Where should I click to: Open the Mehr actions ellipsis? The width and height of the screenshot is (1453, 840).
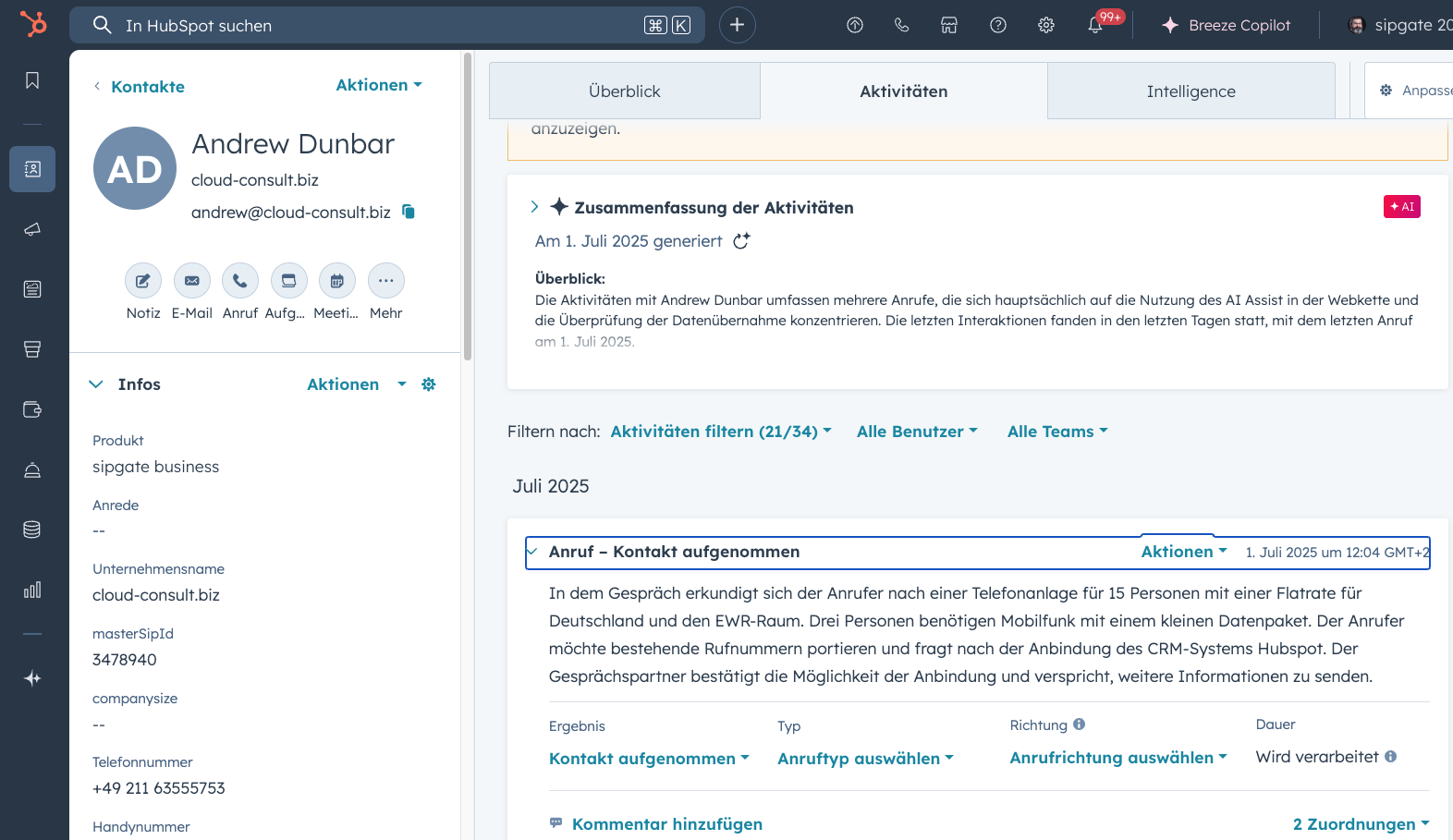point(386,281)
